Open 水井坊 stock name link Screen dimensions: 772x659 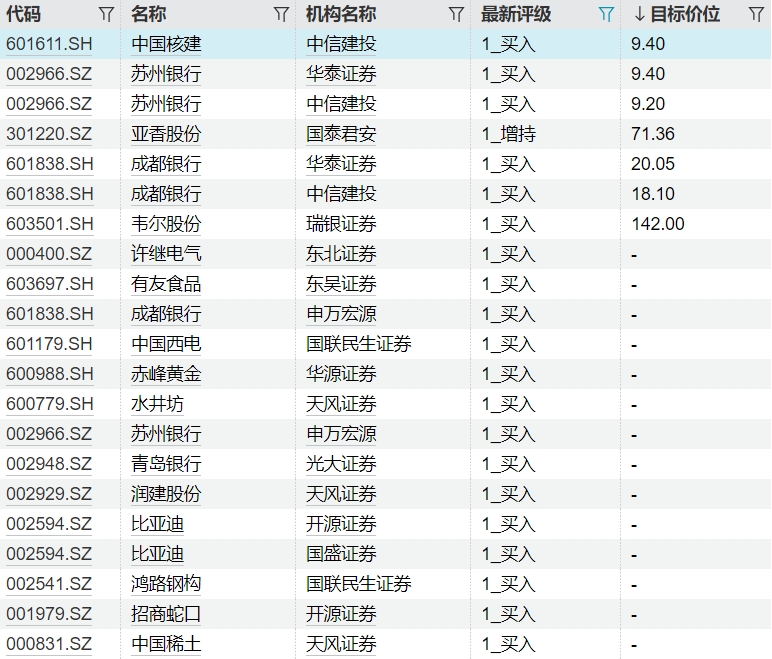click(x=158, y=404)
